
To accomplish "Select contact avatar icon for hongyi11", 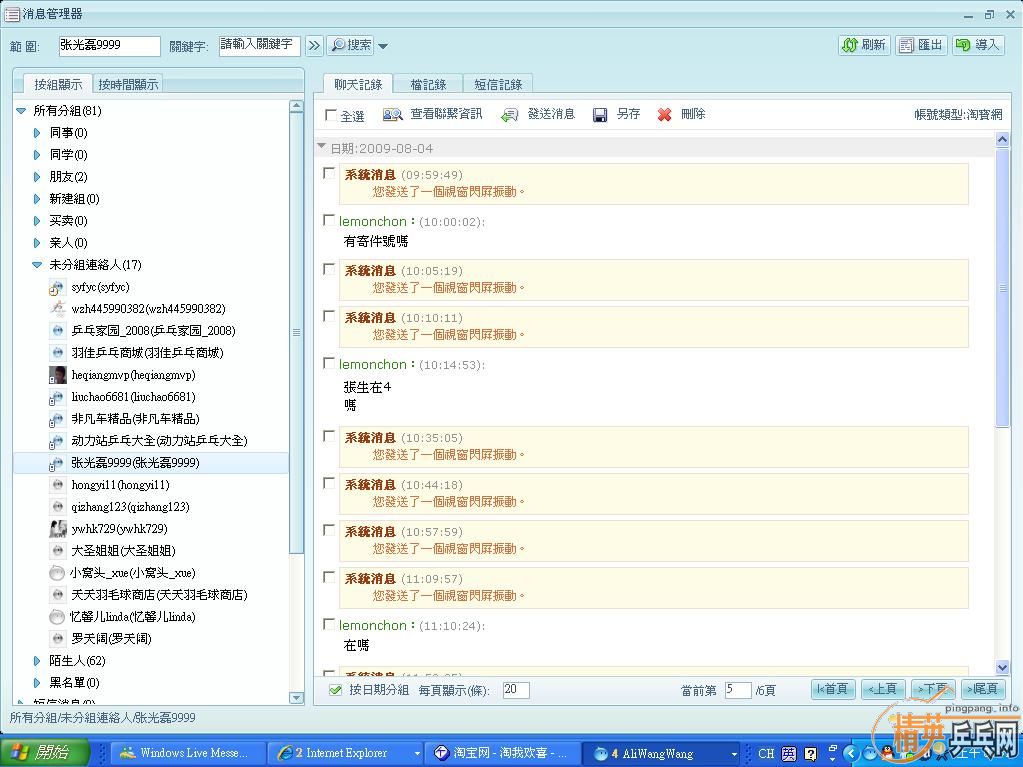I will click(57, 485).
